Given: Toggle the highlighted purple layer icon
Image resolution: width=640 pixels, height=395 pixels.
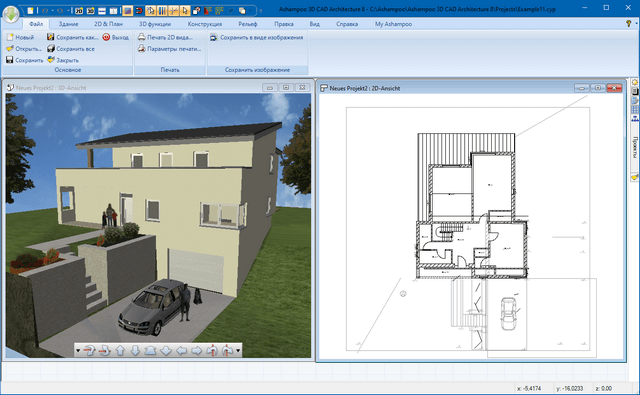Looking at the screenshot, I should 128,11.
